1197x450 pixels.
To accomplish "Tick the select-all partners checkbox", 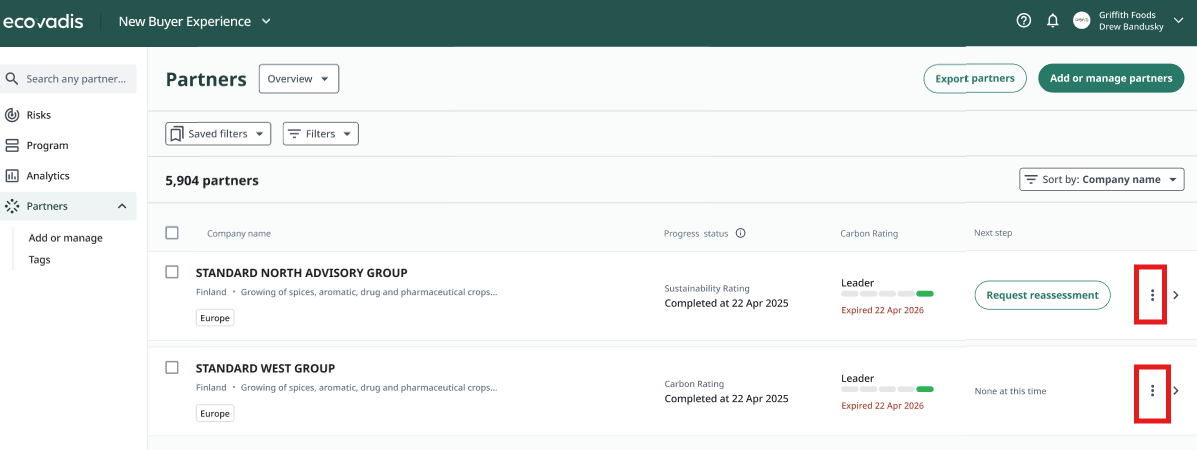I will tap(172, 233).
